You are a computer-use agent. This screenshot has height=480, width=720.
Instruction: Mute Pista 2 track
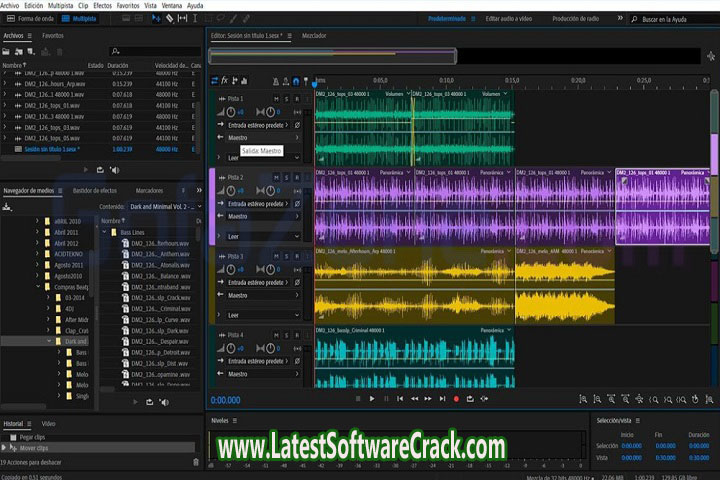(276, 177)
